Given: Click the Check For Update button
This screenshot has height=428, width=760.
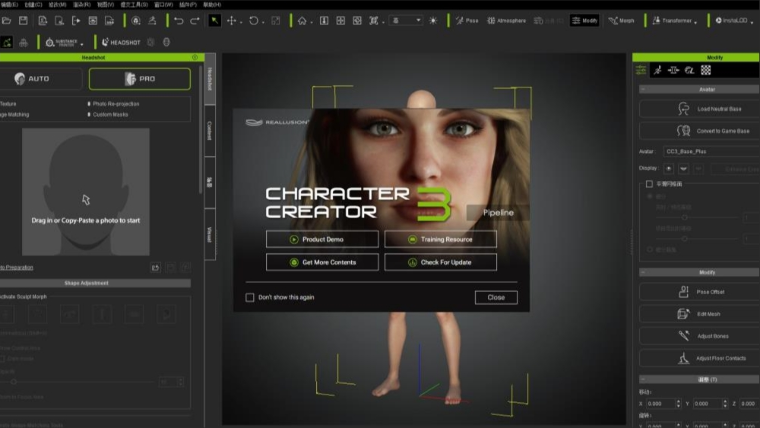Looking at the screenshot, I should click(x=441, y=262).
